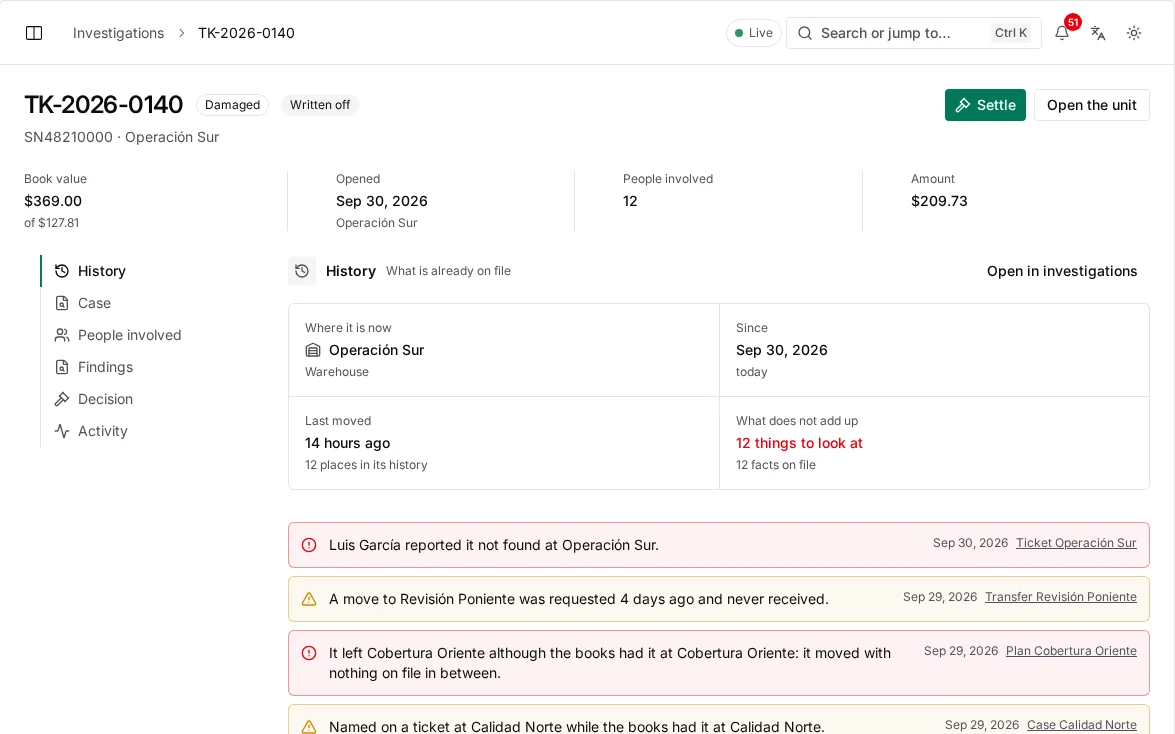Click the '$369.00' book value
The width and height of the screenshot is (1175, 734).
(x=53, y=201)
